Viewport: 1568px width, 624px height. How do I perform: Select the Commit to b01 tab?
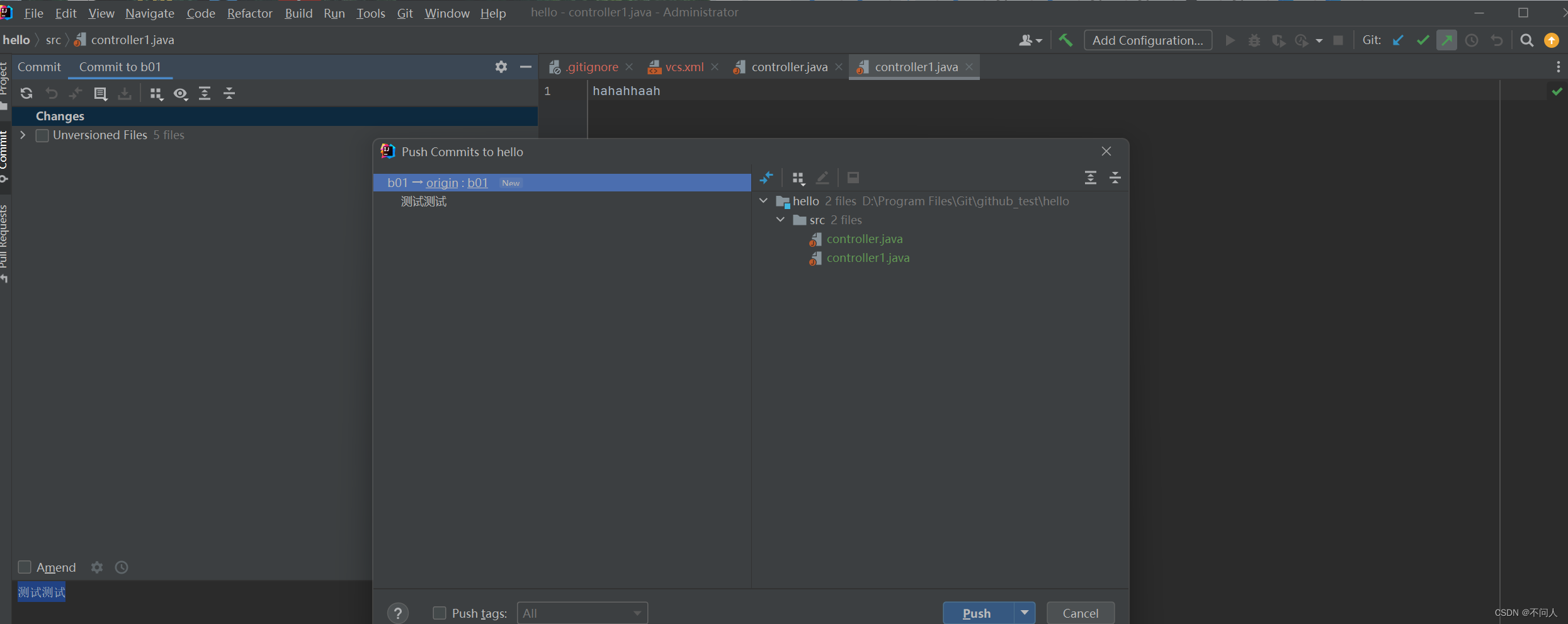click(x=120, y=67)
